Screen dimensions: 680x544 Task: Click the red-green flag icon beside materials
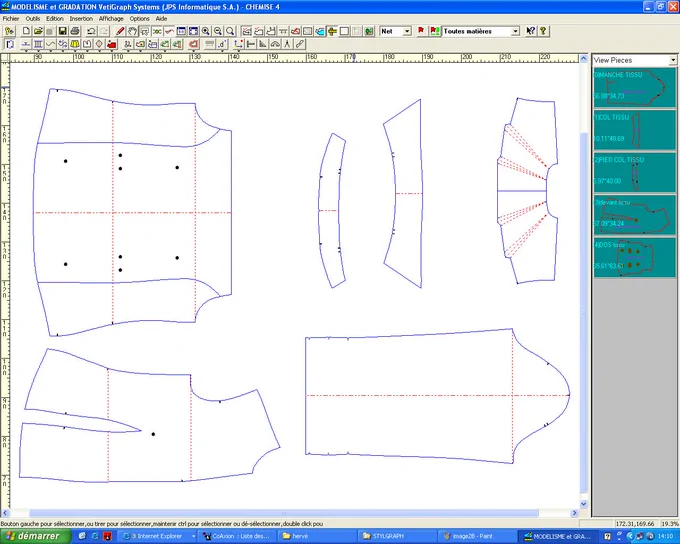pyautogui.click(x=434, y=31)
